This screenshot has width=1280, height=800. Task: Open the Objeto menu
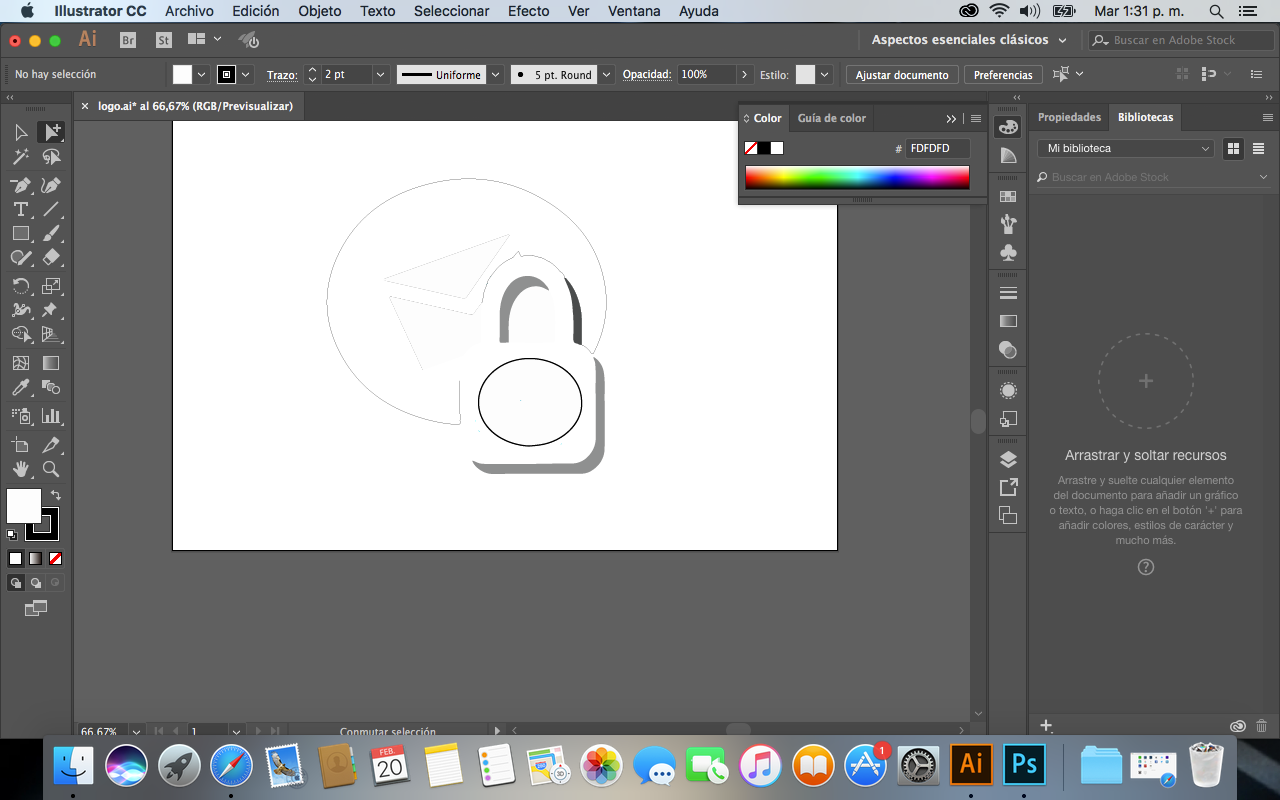coord(319,11)
